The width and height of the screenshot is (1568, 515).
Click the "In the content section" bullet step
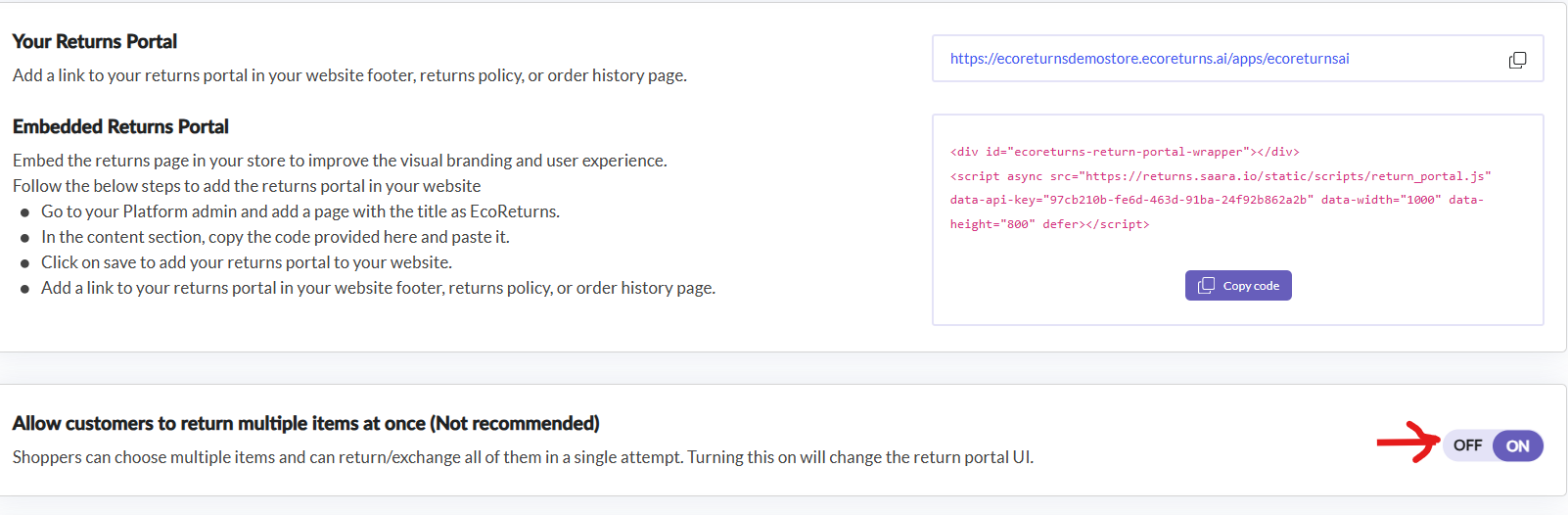275,237
